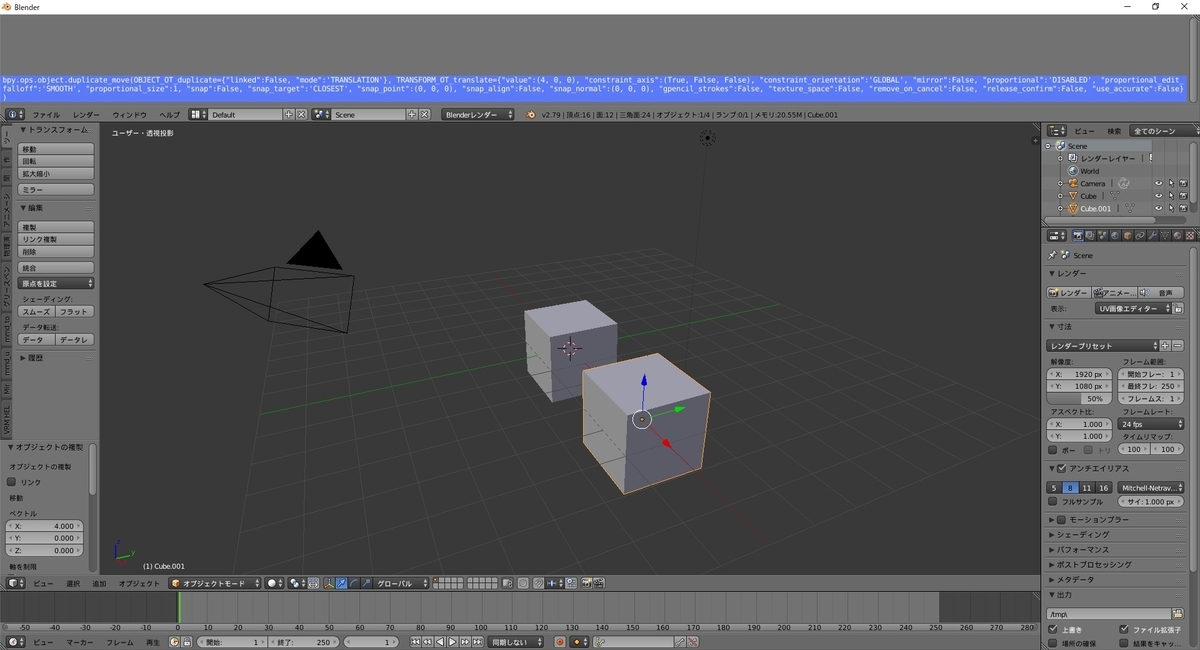This screenshot has width=1200, height=650.
Task: Toggle the 上書き checkbox
Action: tap(1052, 630)
